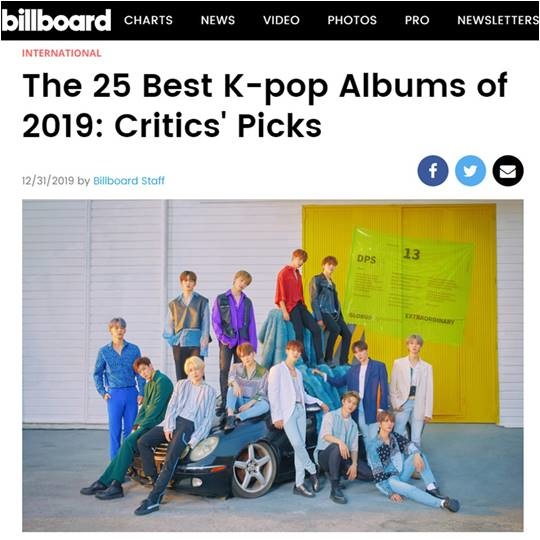The image size is (540, 540).
Task: Click the green banner labeled 13 in photo
Action: (x=410, y=285)
